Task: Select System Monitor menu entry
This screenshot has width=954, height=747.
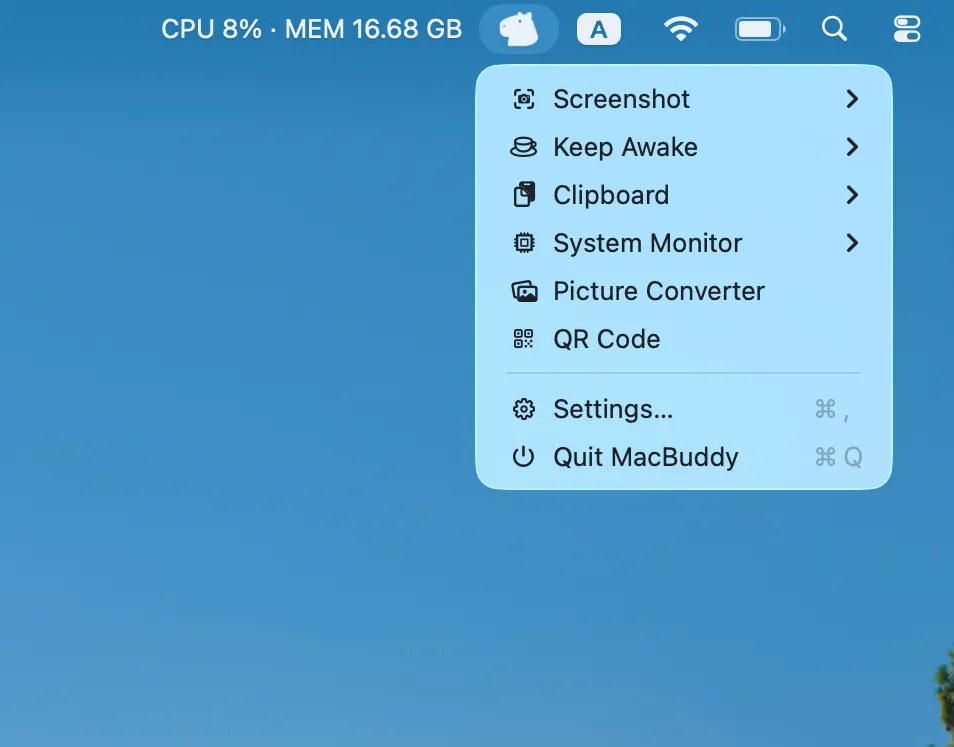Action: coord(684,243)
